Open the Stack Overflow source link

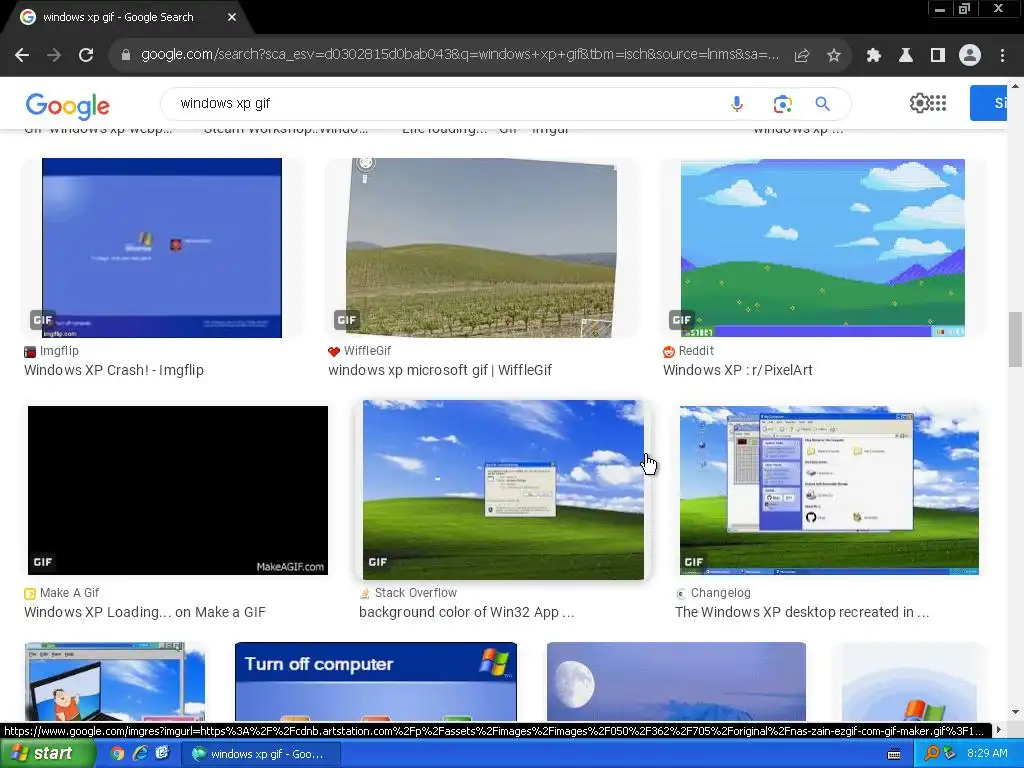[x=408, y=593]
